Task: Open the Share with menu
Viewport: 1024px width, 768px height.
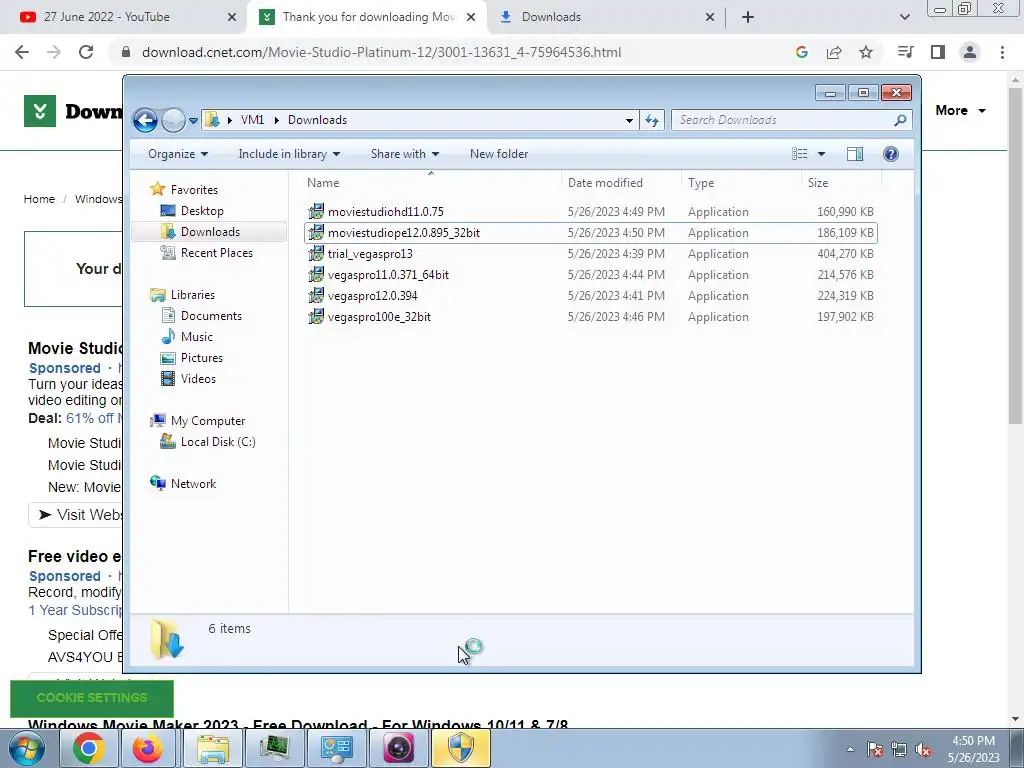Action: click(x=405, y=154)
